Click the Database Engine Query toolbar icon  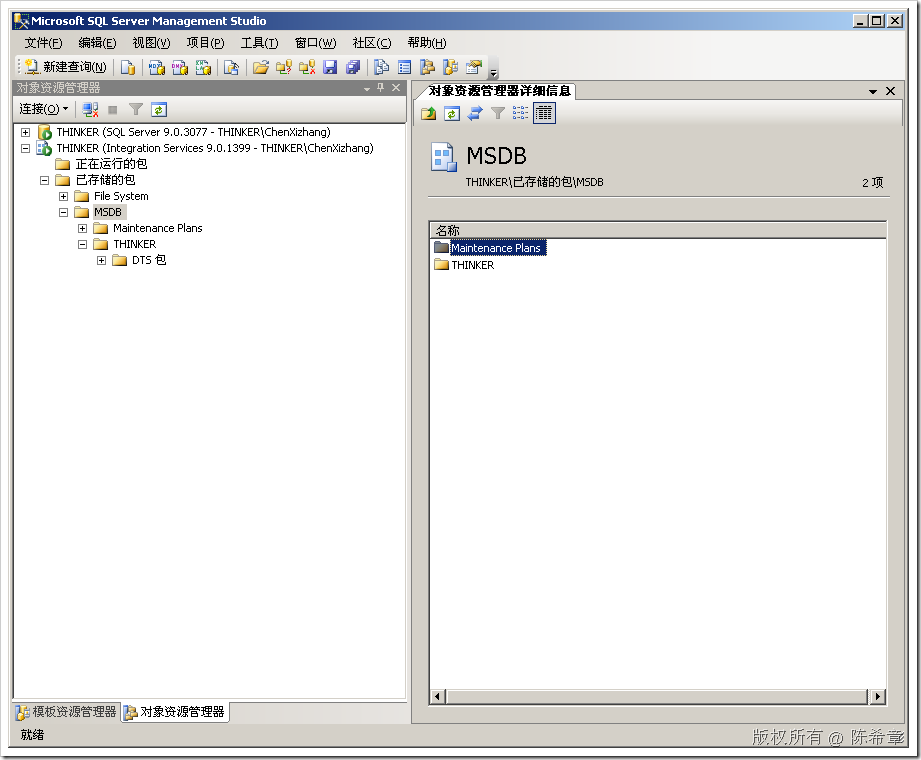pyautogui.click(x=127, y=68)
